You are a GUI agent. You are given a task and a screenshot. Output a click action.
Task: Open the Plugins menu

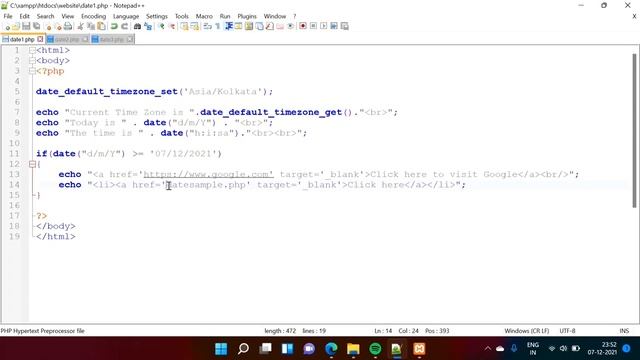click(x=247, y=16)
